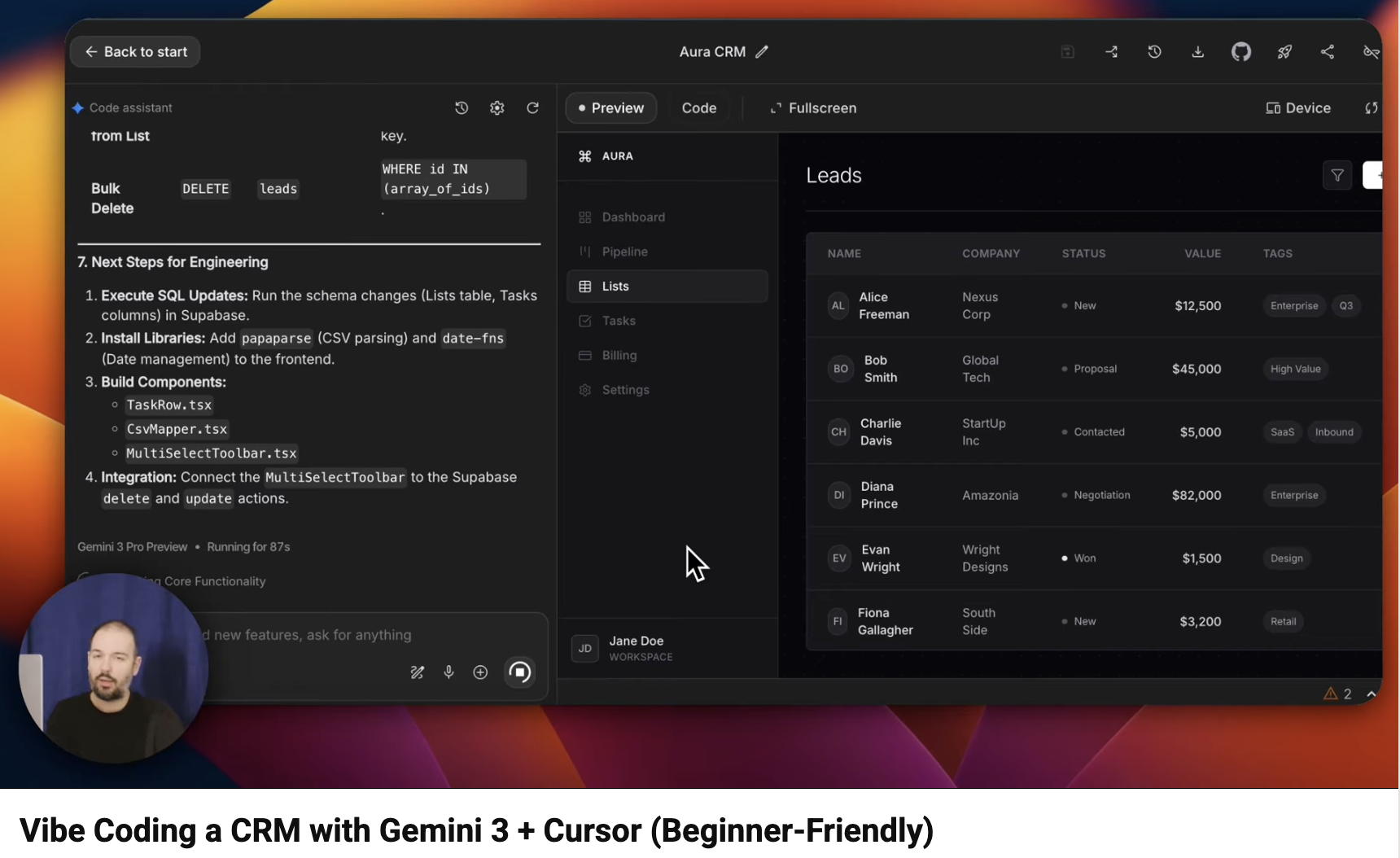The height and width of the screenshot is (858, 1400).
Task: Click the annotate pencil icon in chat input
Action: [x=417, y=672]
